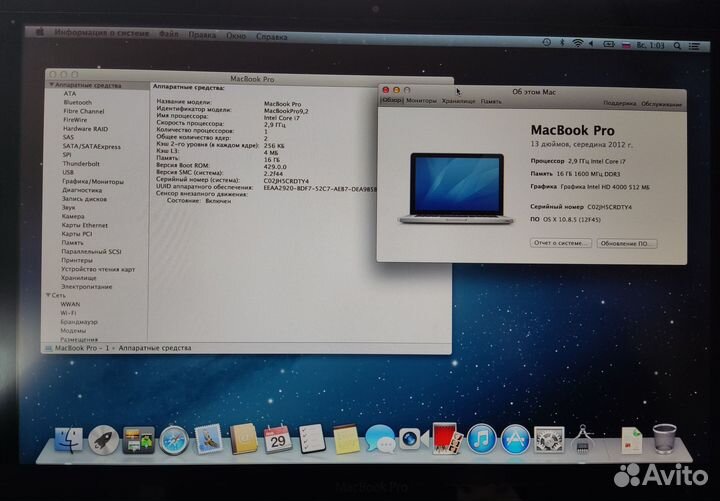Image resolution: width=720 pixels, height=501 pixels.
Task: Select Bluetooth in hardware sidebar
Action: tap(78, 102)
